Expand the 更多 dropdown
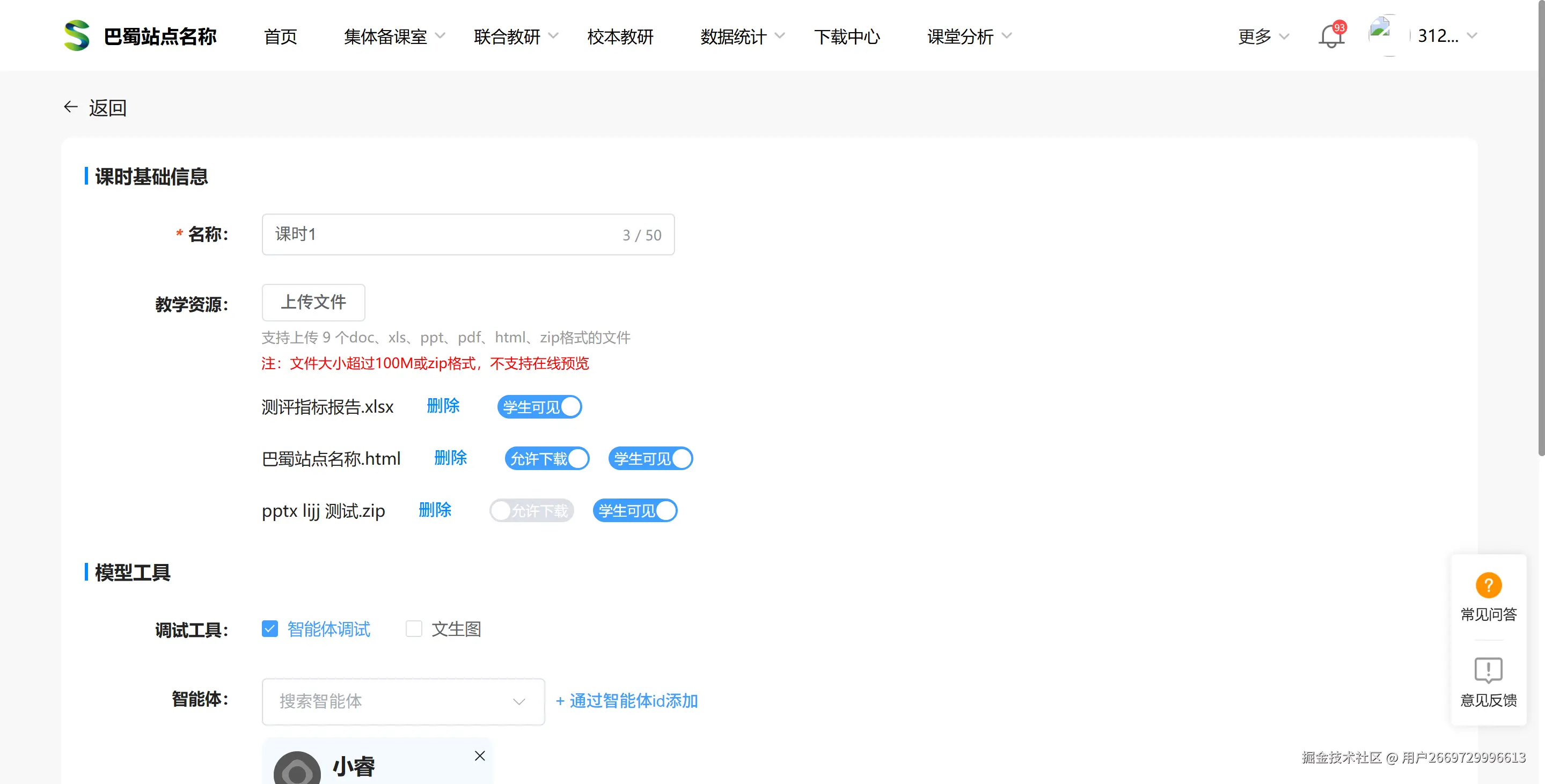This screenshot has height=784, width=1545. click(x=1263, y=36)
